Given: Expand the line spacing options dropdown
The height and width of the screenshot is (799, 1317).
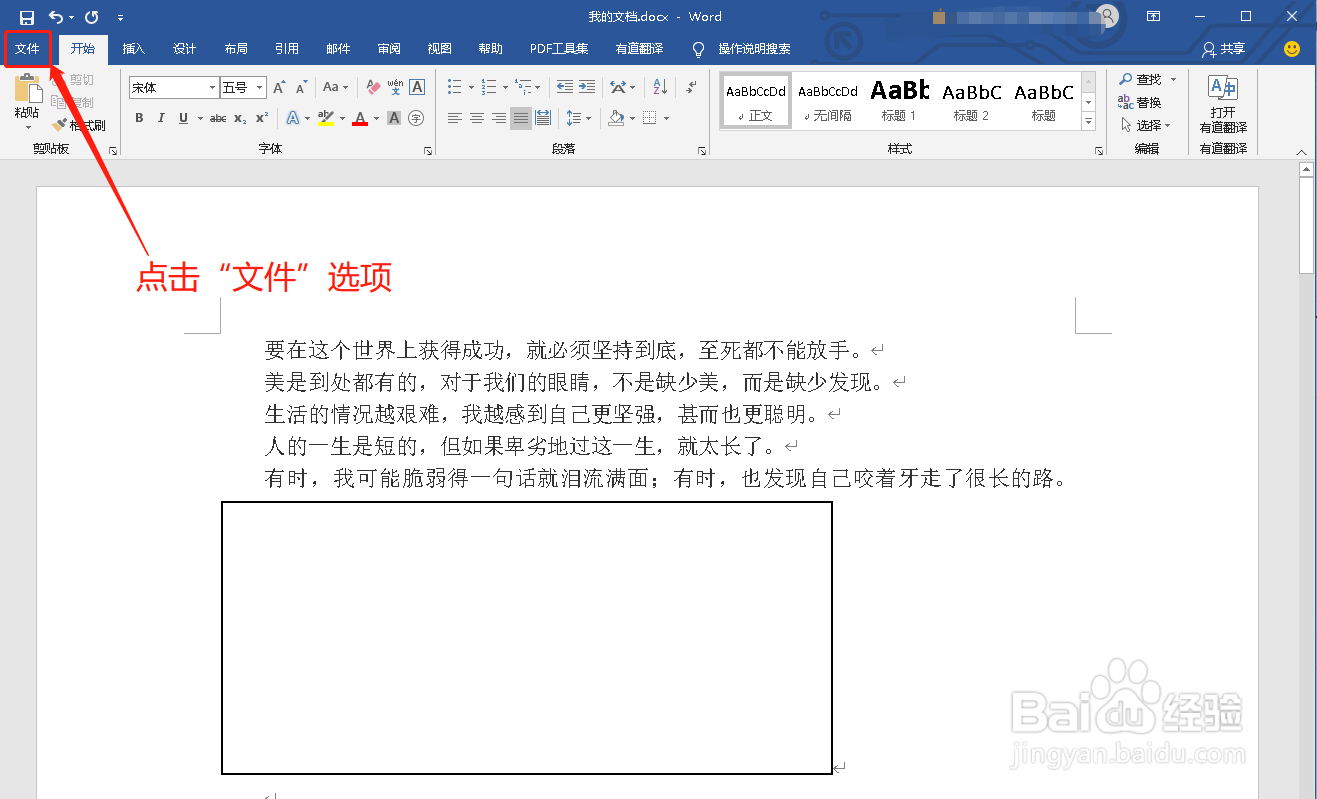Looking at the screenshot, I should (589, 118).
